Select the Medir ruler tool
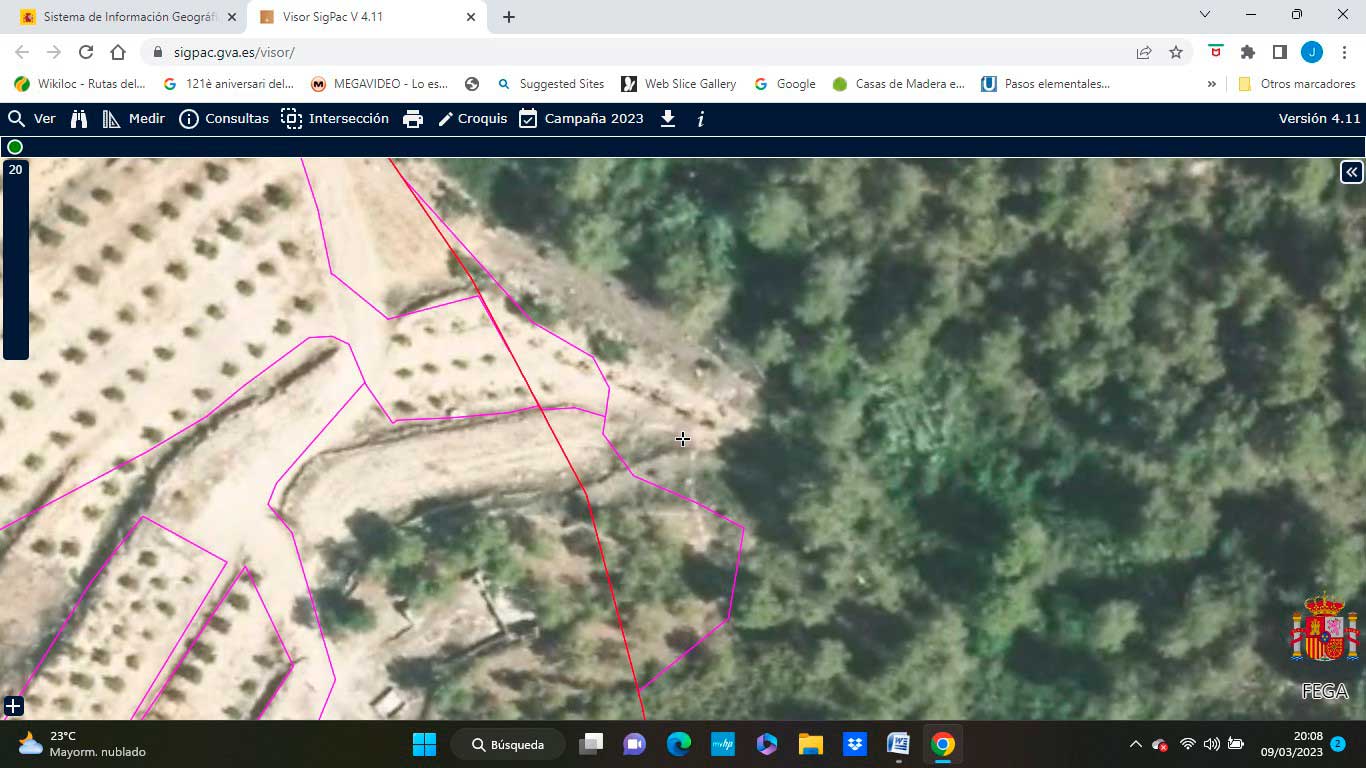The width and height of the screenshot is (1366, 768). [134, 119]
